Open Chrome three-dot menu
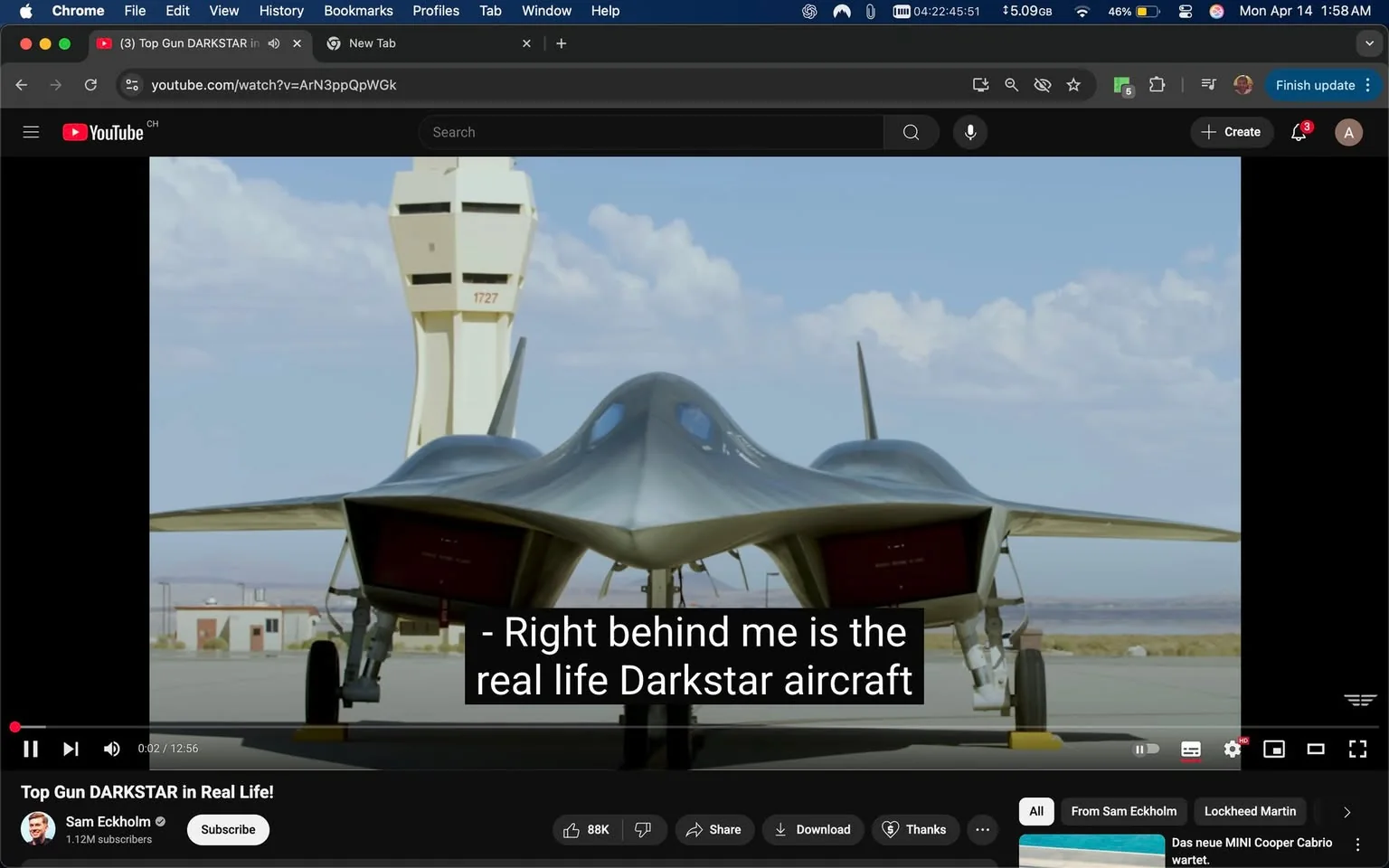1389x868 pixels. (1368, 85)
